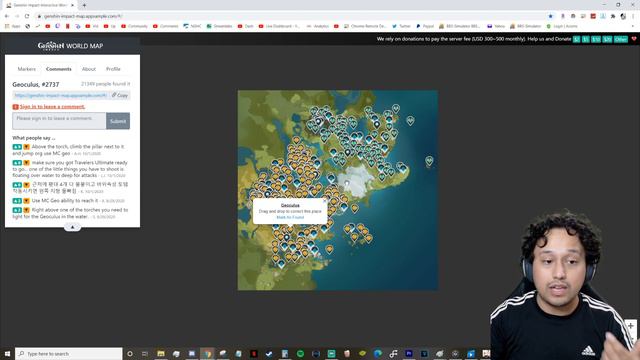The height and width of the screenshot is (360, 640).
Task: Downvote the 'Above the torch' comment
Action: pyautogui.click(x=26, y=147)
